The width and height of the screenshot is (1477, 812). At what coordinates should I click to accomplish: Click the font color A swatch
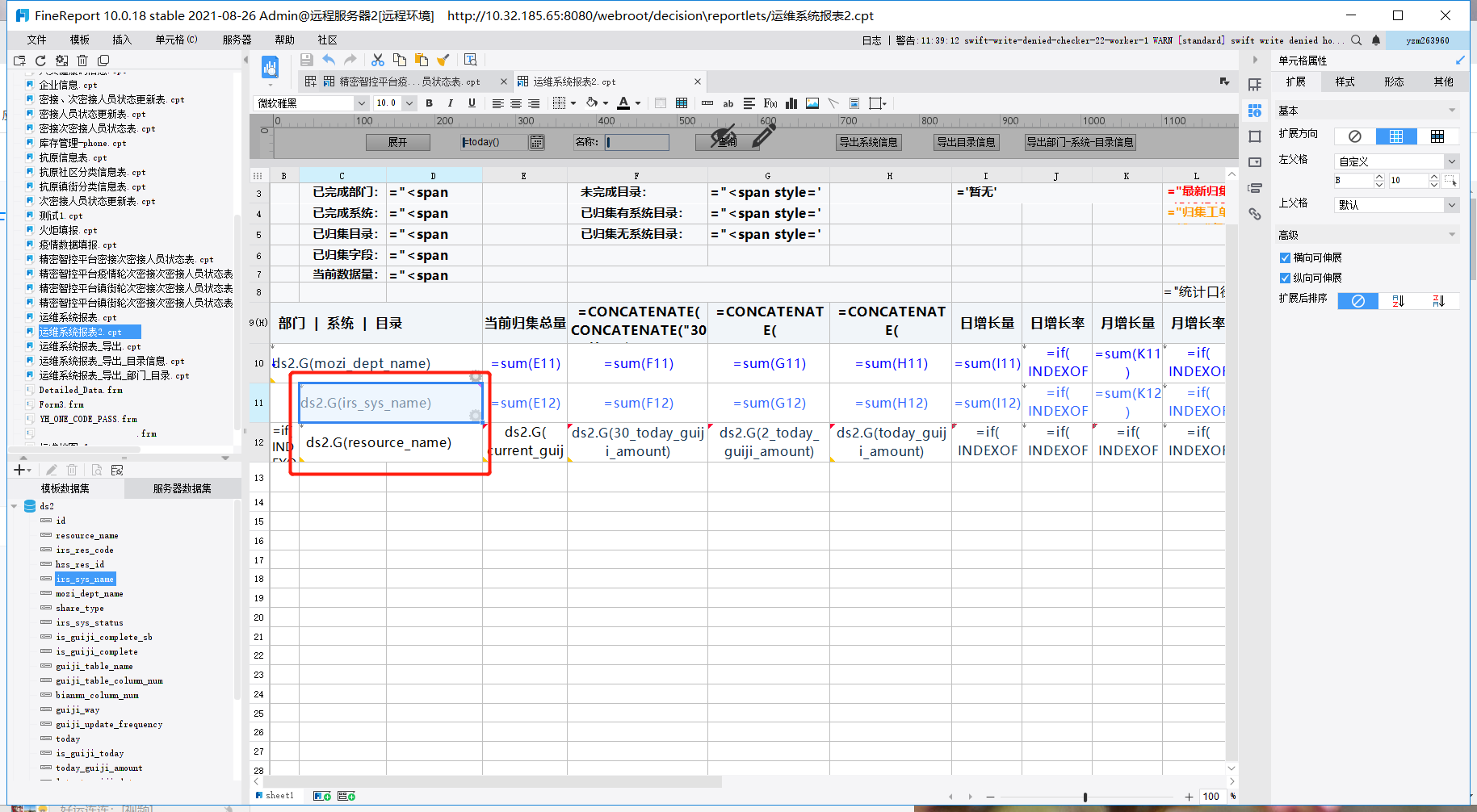pos(623,103)
